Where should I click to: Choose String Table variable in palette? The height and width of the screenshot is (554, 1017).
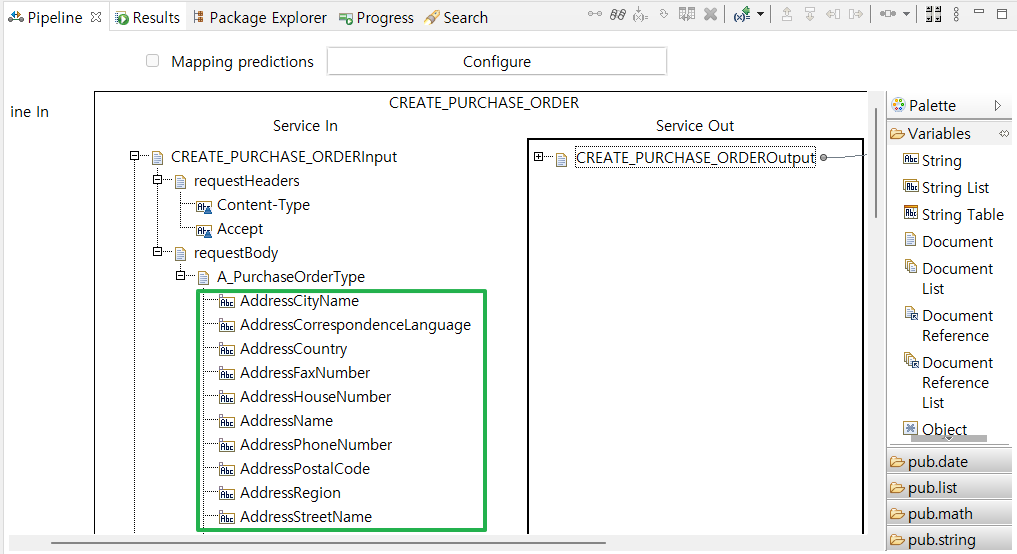pos(962,215)
